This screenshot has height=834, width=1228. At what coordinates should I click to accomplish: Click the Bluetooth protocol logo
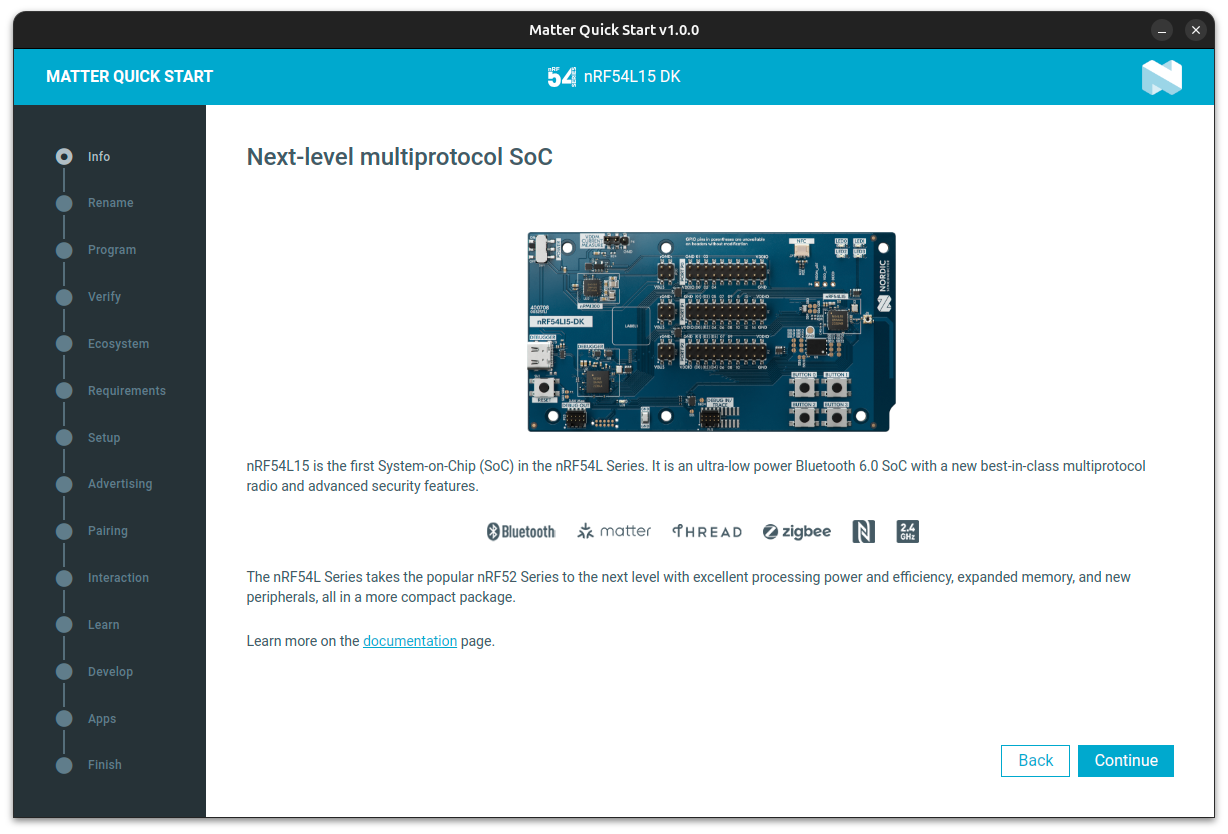click(x=521, y=532)
